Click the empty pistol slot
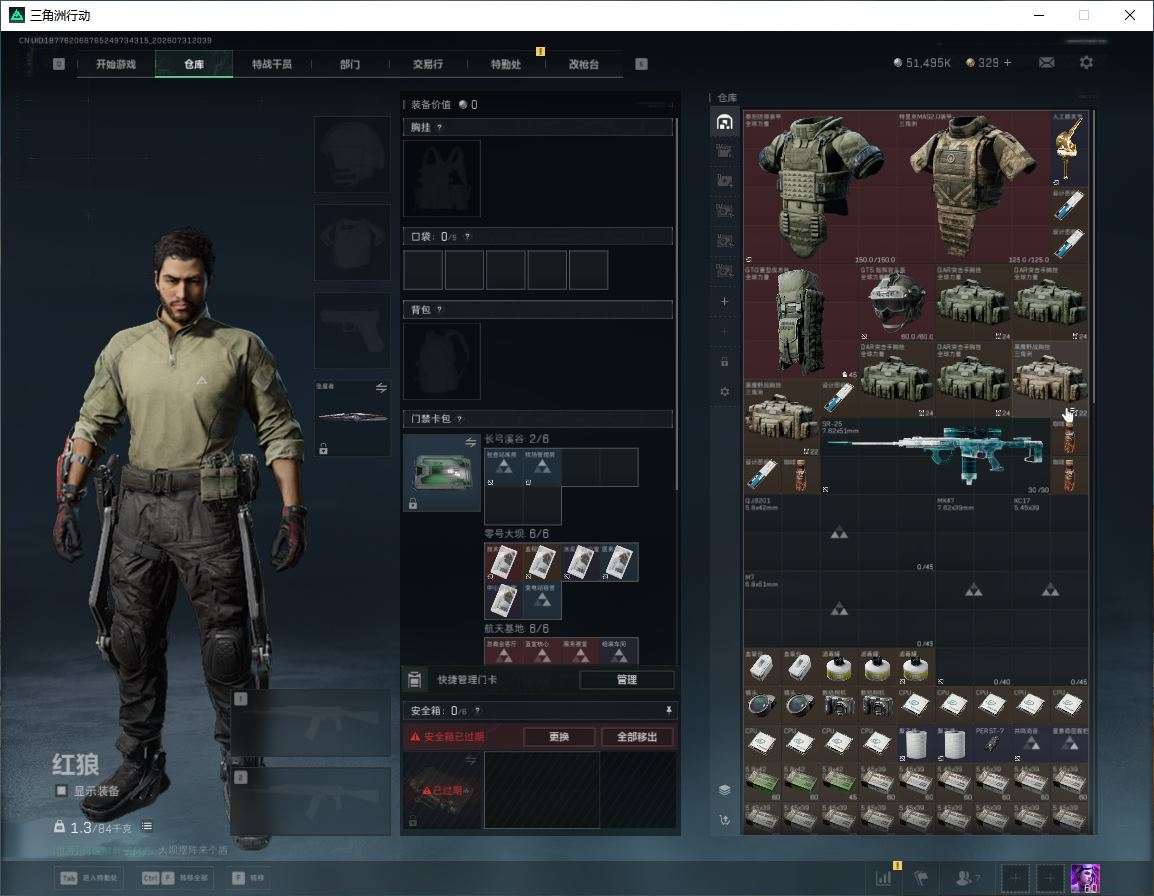Image resolution: width=1154 pixels, height=896 pixels. [352, 331]
